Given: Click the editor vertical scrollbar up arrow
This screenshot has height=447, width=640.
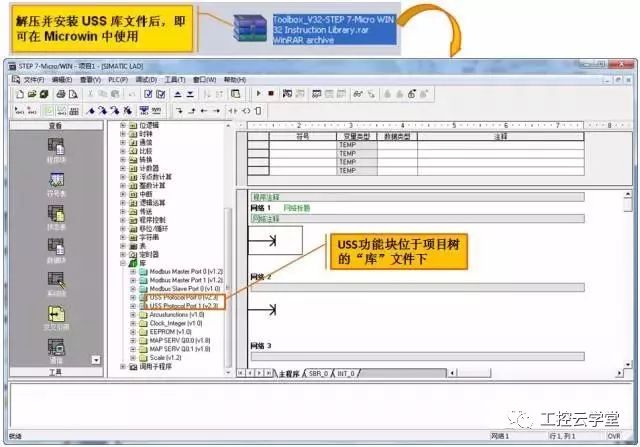Looking at the screenshot, I should 628,195.
